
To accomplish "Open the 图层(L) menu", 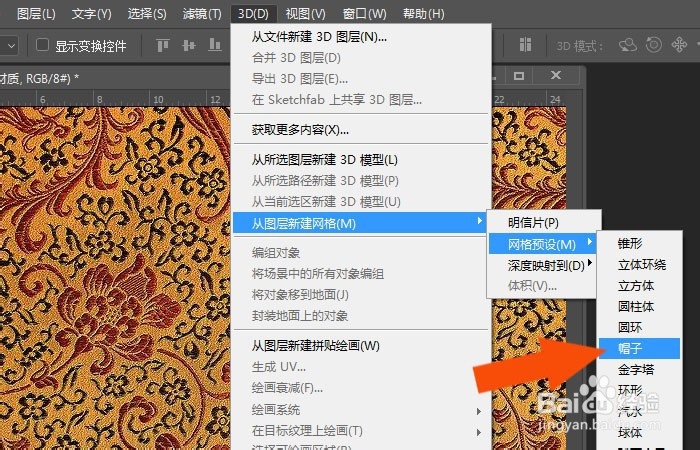I will pos(36,14).
